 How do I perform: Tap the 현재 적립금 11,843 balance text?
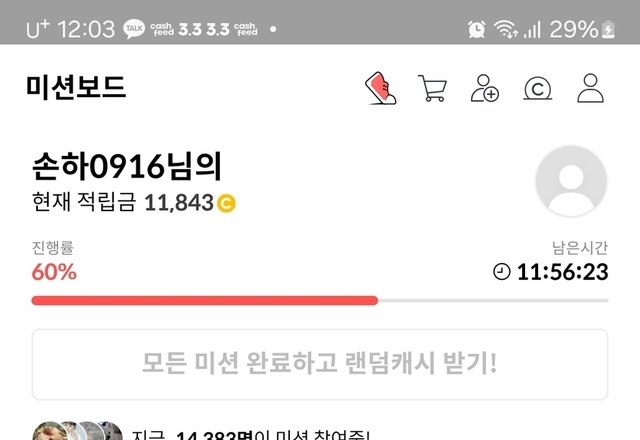(123, 202)
